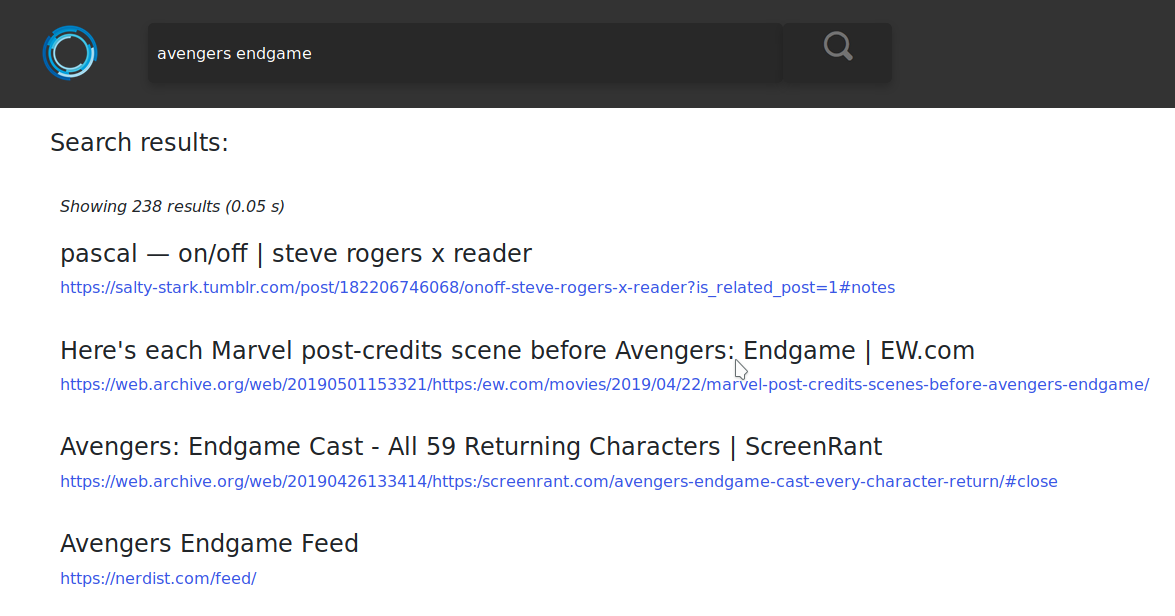This screenshot has height=616, width=1175.
Task: Click the 'Search results:' heading
Action: [139, 143]
